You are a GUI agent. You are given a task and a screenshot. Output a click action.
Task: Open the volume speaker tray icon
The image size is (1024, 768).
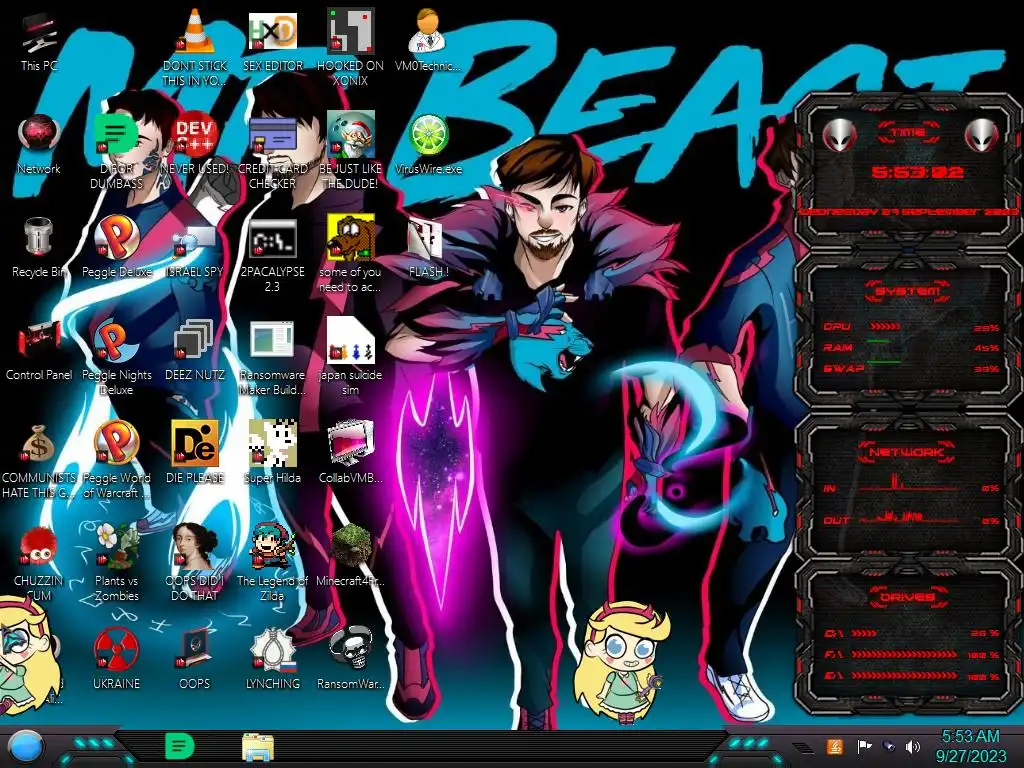click(x=912, y=746)
